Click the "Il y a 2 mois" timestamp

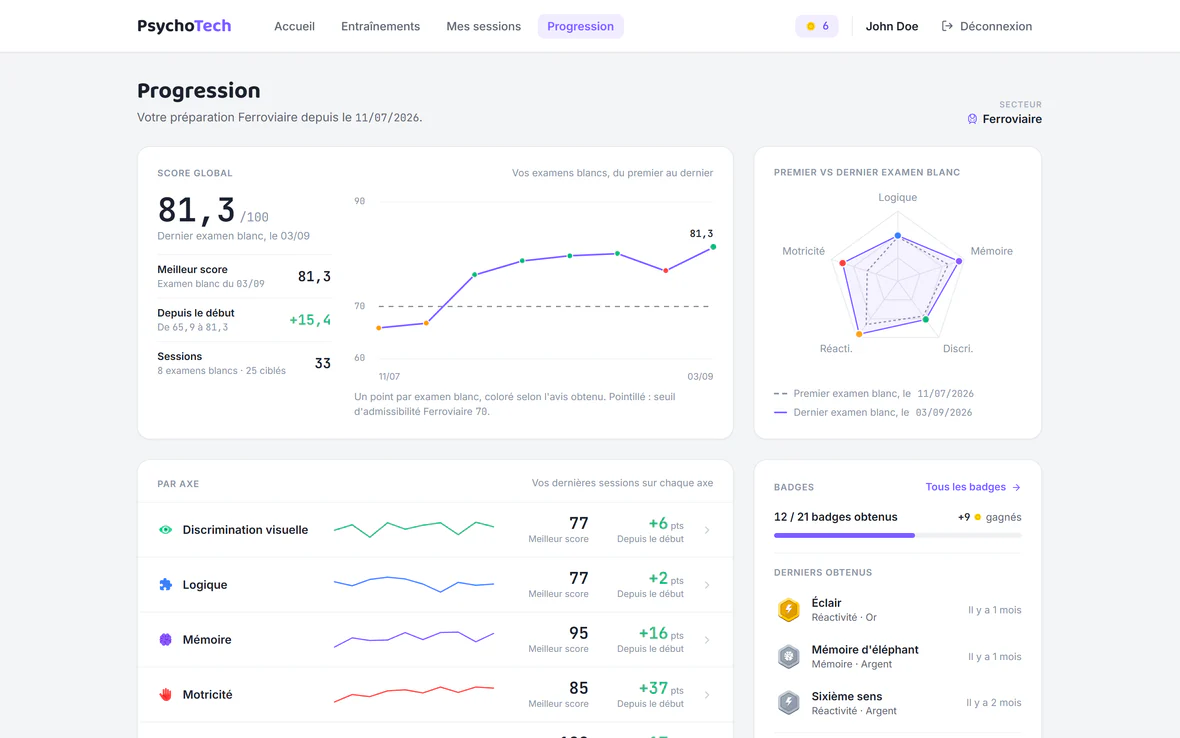(993, 703)
